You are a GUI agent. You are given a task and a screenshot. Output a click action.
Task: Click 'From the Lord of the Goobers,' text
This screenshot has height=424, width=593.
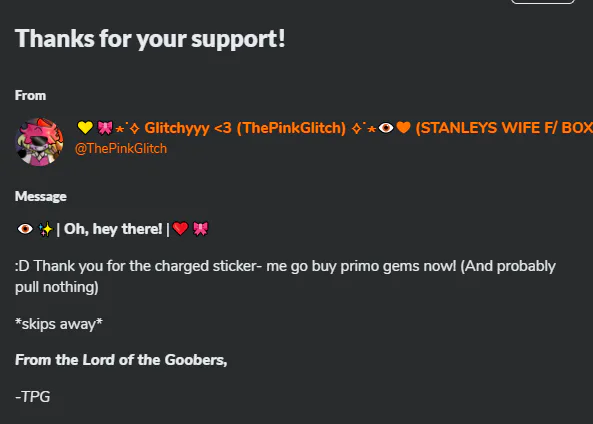[x=121, y=360]
